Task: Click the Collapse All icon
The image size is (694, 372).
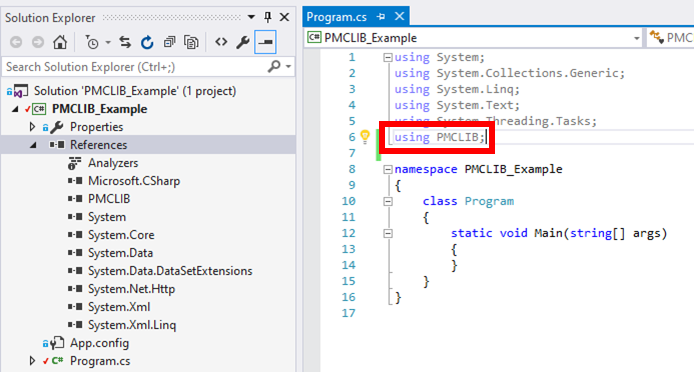Action: (170, 43)
